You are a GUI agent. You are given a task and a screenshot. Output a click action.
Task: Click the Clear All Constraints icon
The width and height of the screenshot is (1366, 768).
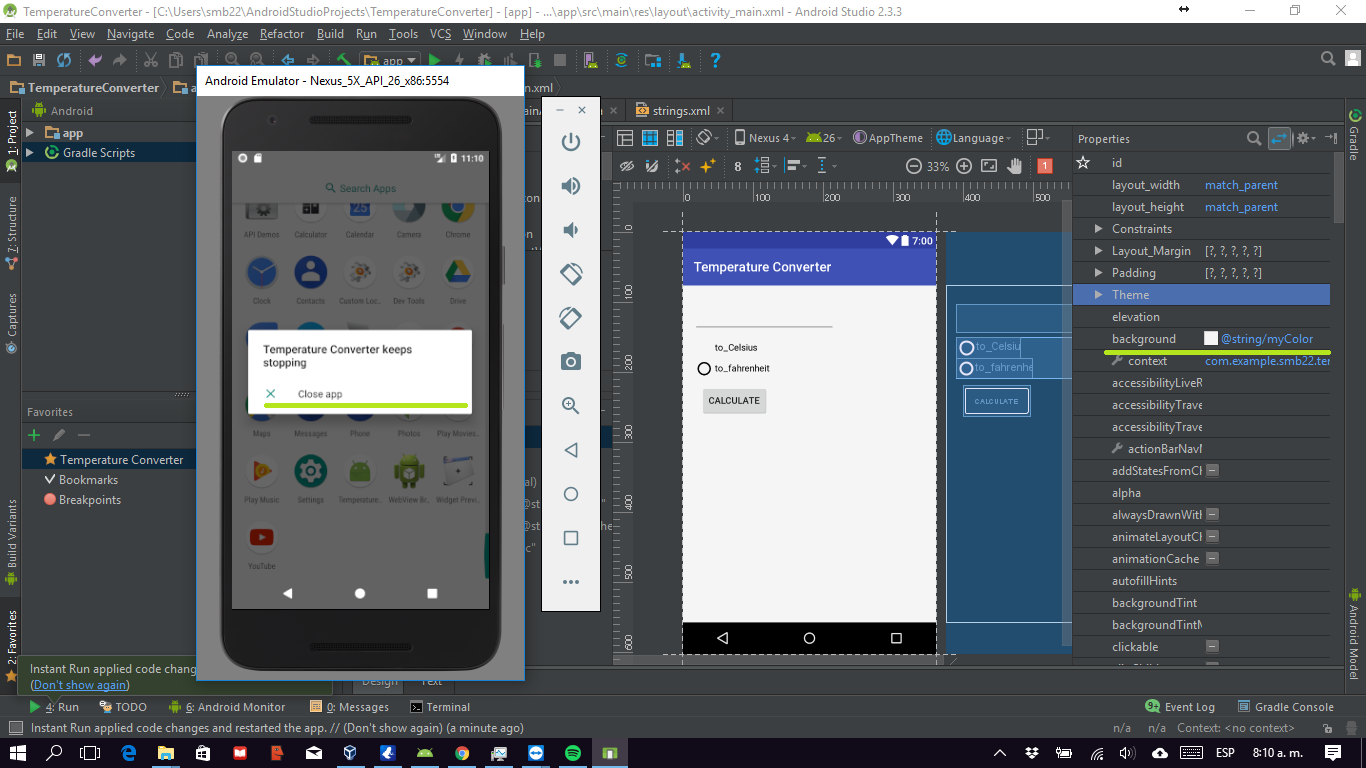coord(683,166)
